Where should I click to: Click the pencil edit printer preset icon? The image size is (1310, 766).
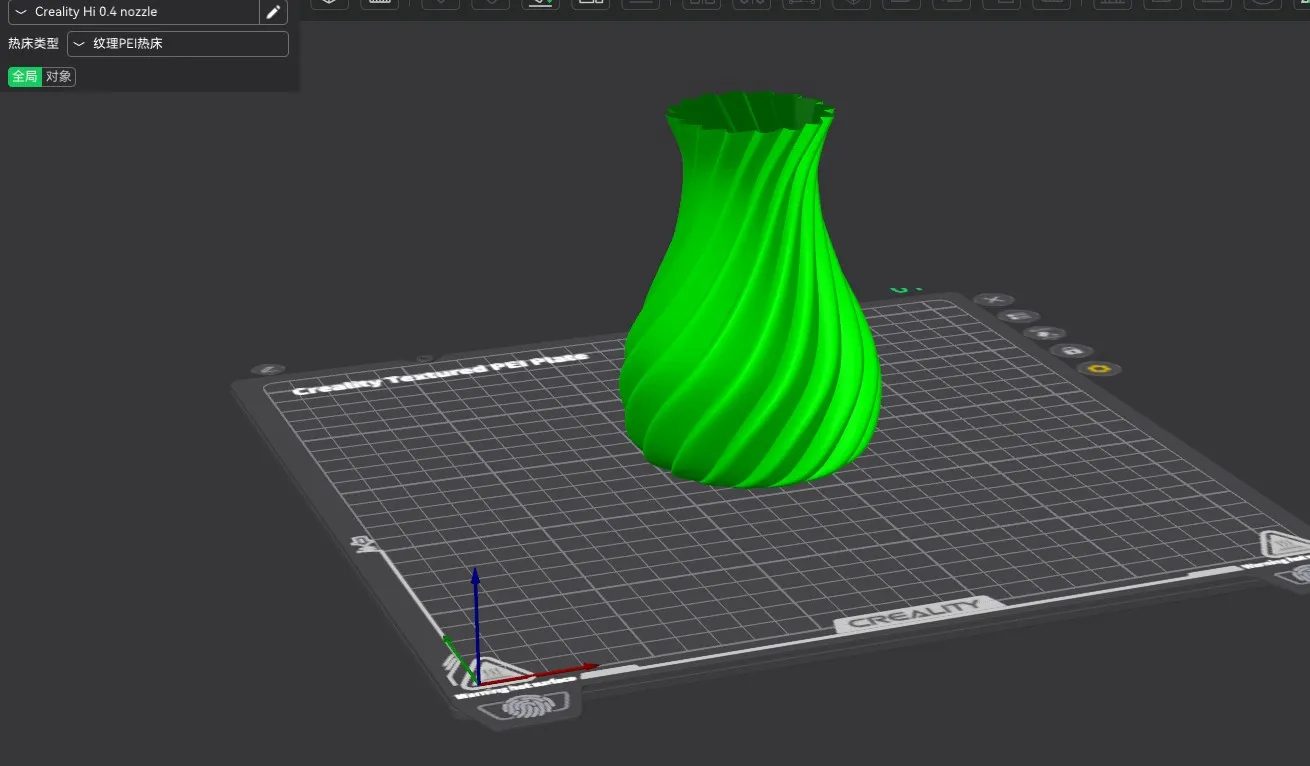coord(274,12)
